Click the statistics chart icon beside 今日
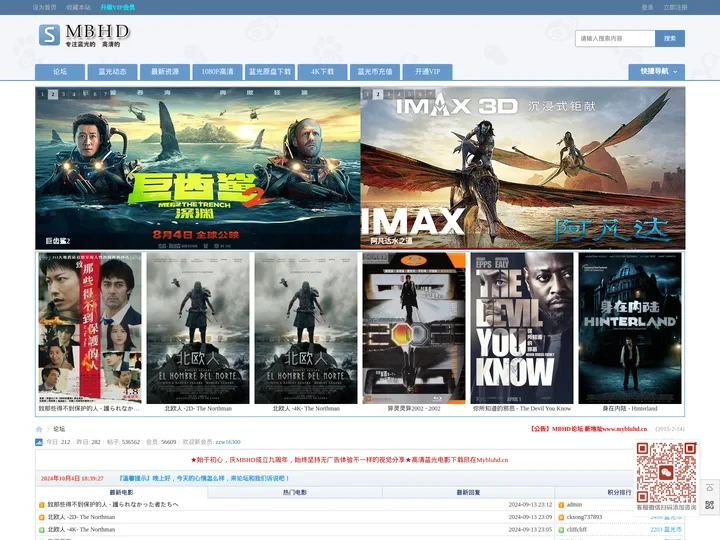Viewport: 720px width, 540px height. (x=39, y=442)
